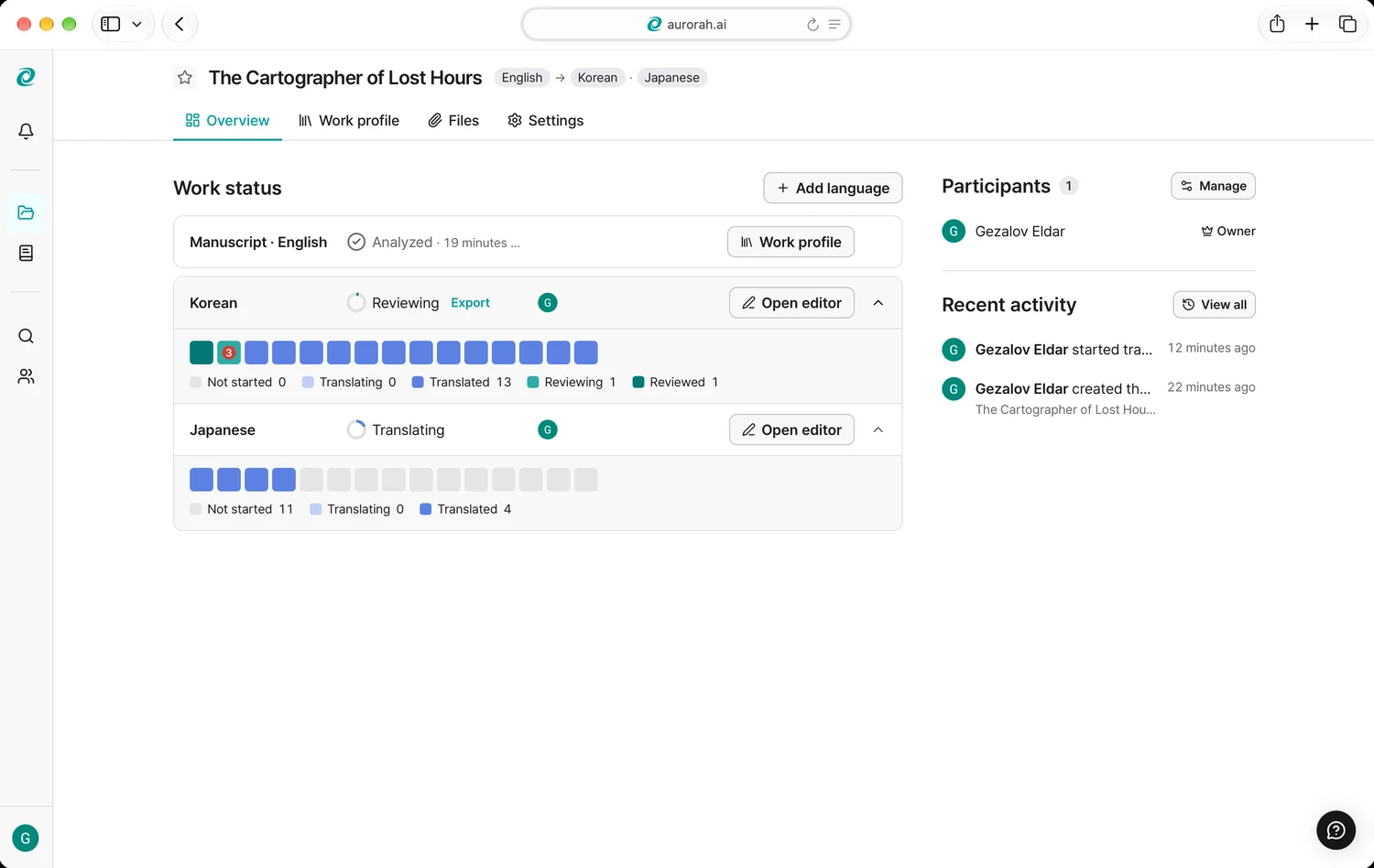Open the user avatar at sidebar bottom
This screenshot has width=1374, height=868.
pos(26,838)
